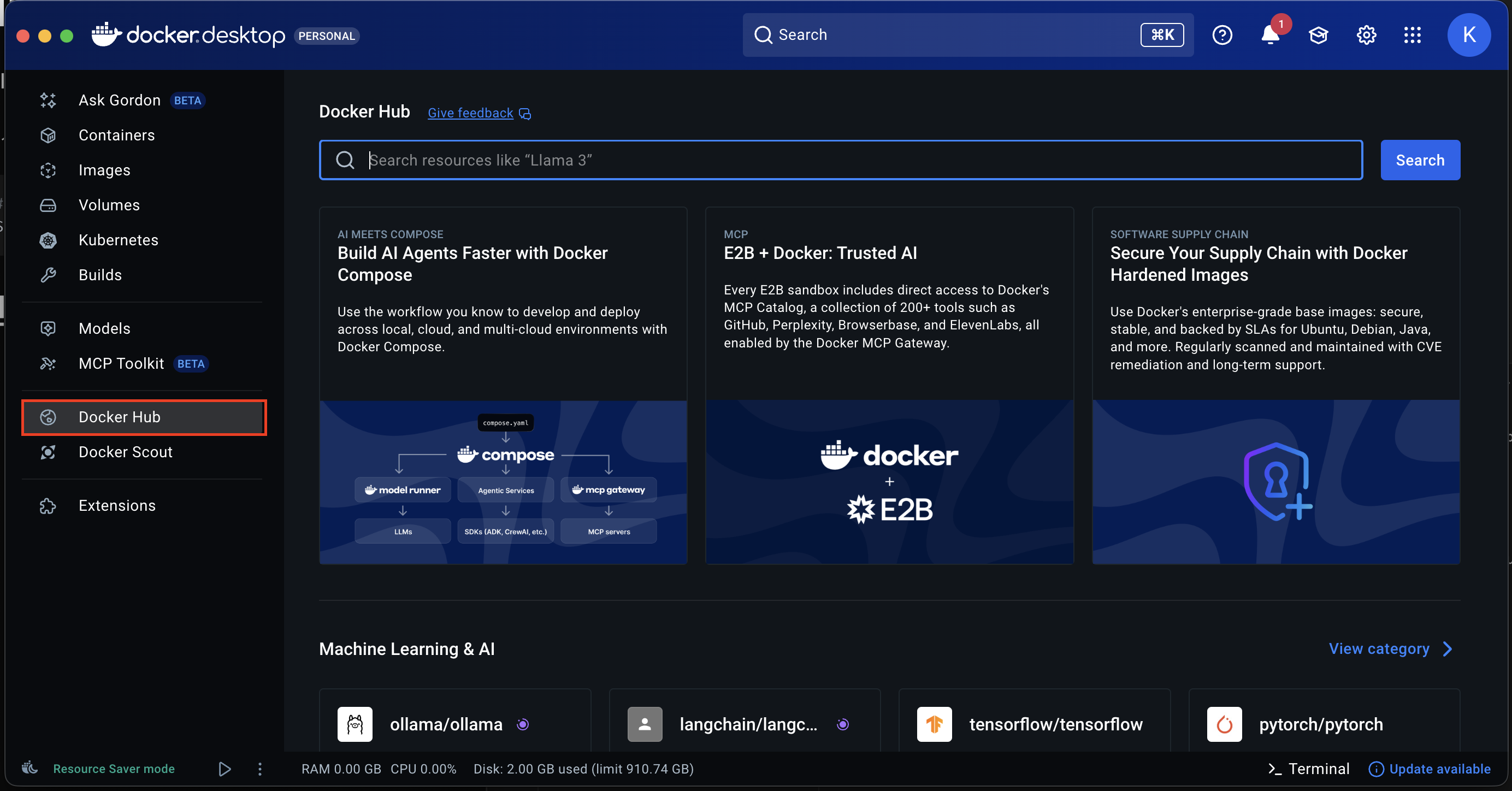Open the three-dot menu in status bar

260,769
